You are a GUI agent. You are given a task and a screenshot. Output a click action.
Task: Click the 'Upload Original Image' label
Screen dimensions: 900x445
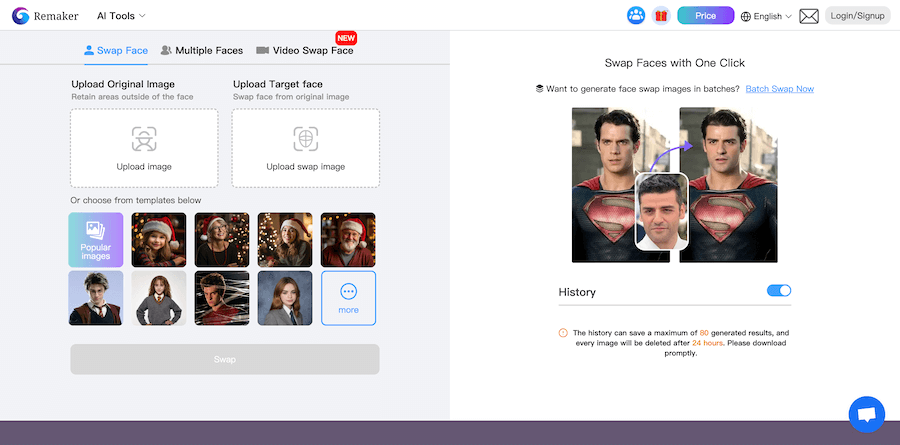(123, 84)
